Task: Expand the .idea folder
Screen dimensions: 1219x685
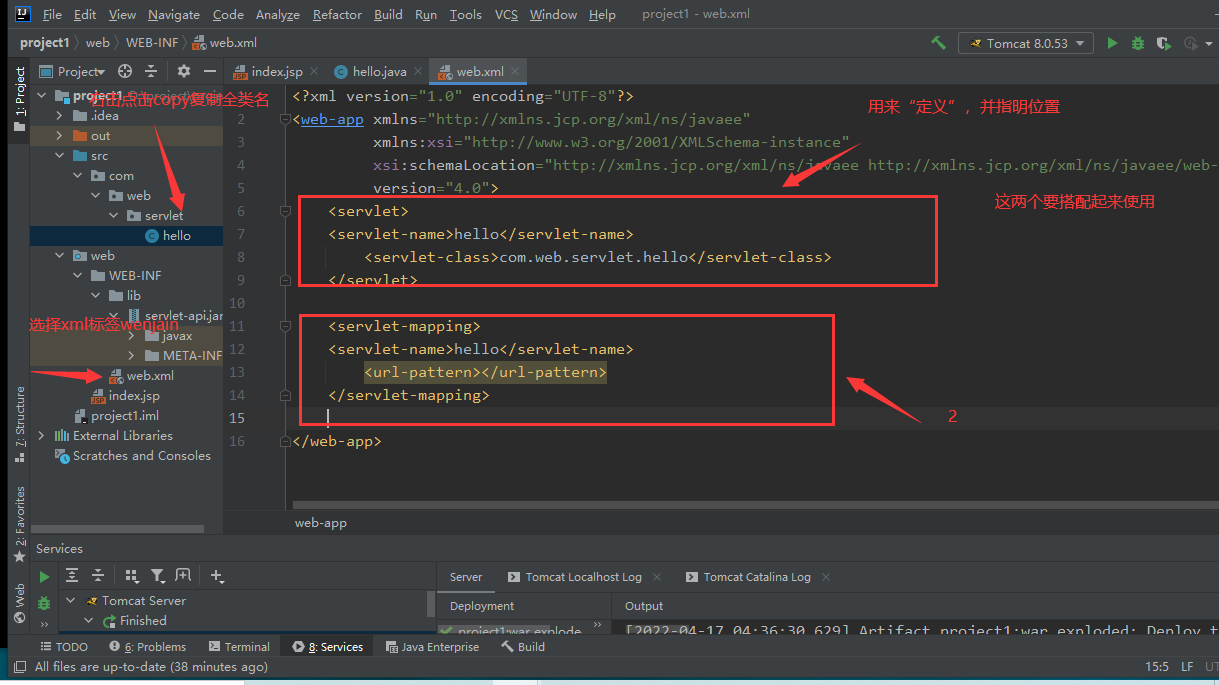Action: (x=59, y=115)
